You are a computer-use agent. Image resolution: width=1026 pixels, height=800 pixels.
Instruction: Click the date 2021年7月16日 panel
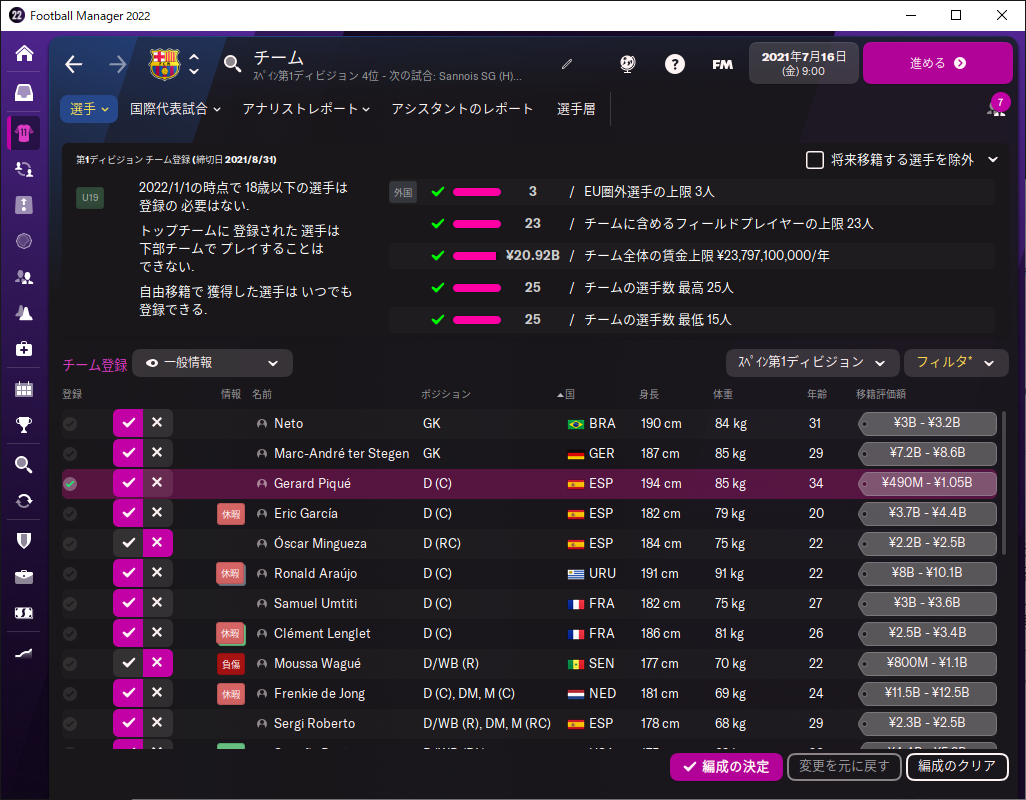point(804,63)
